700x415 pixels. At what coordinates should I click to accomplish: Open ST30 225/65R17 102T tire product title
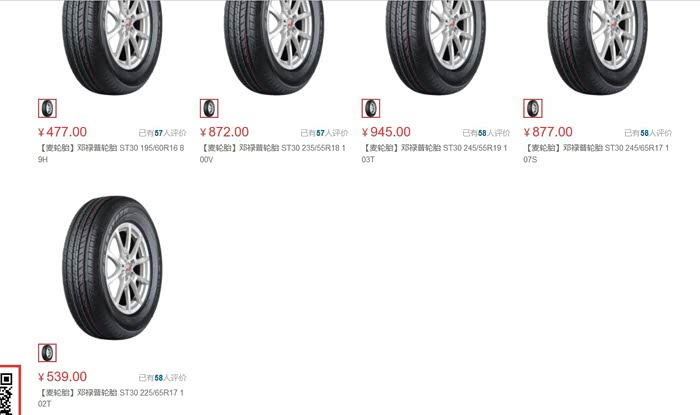pos(111,398)
